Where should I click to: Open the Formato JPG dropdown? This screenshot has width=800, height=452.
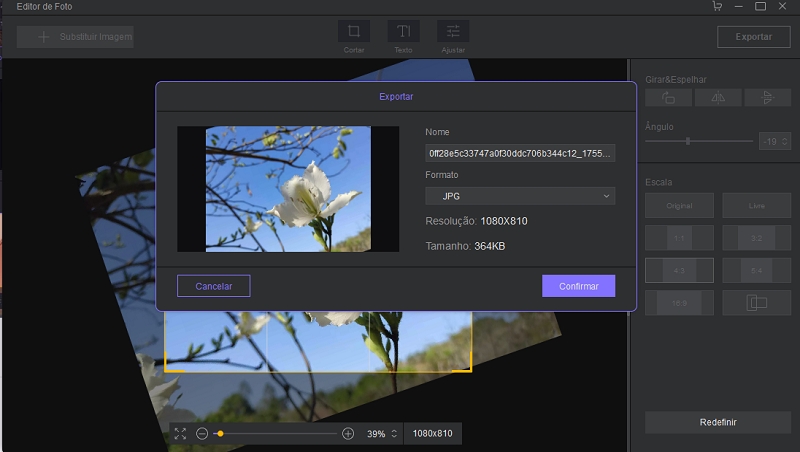pyautogui.click(x=520, y=196)
